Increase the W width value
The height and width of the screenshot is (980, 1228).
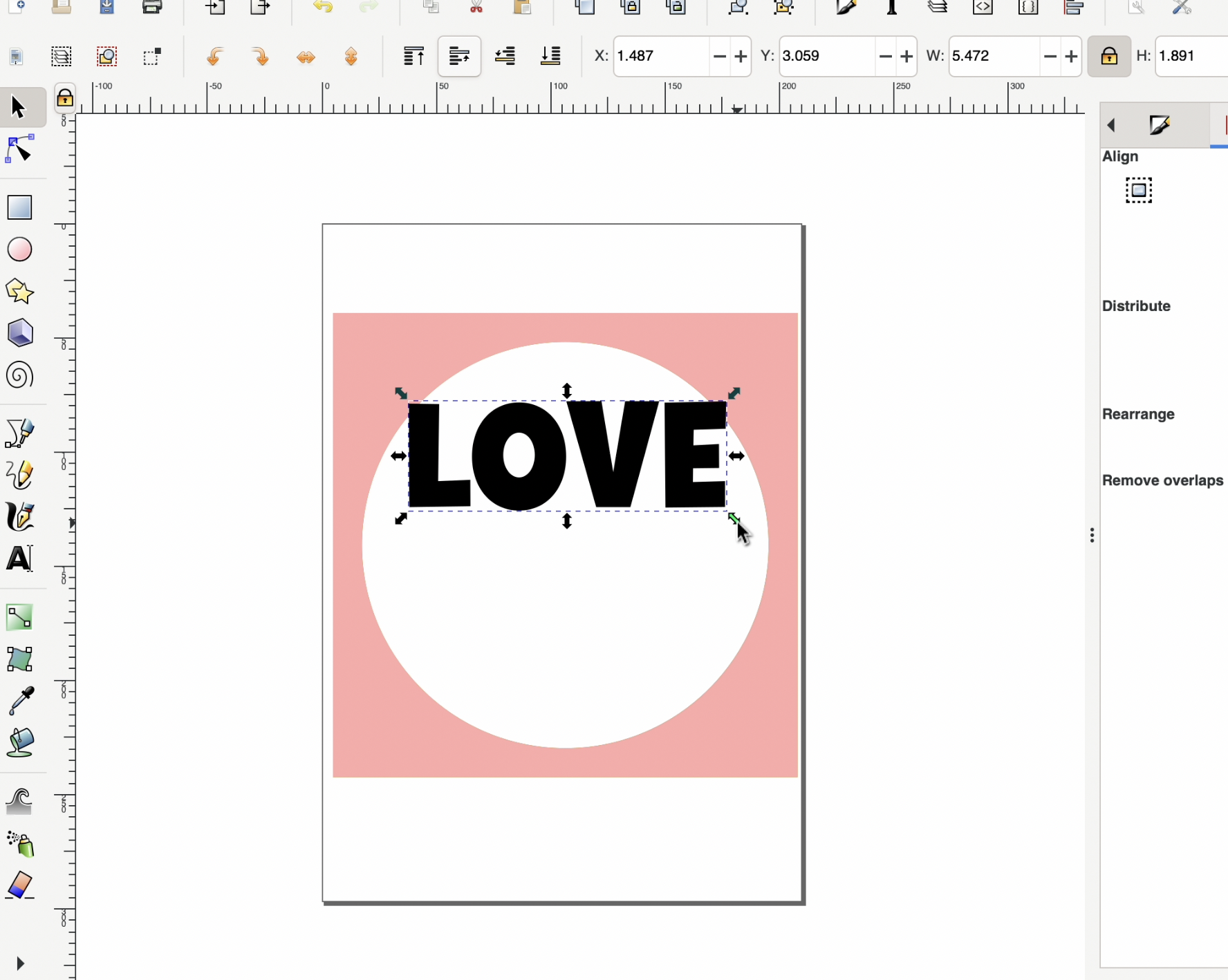click(x=1071, y=56)
